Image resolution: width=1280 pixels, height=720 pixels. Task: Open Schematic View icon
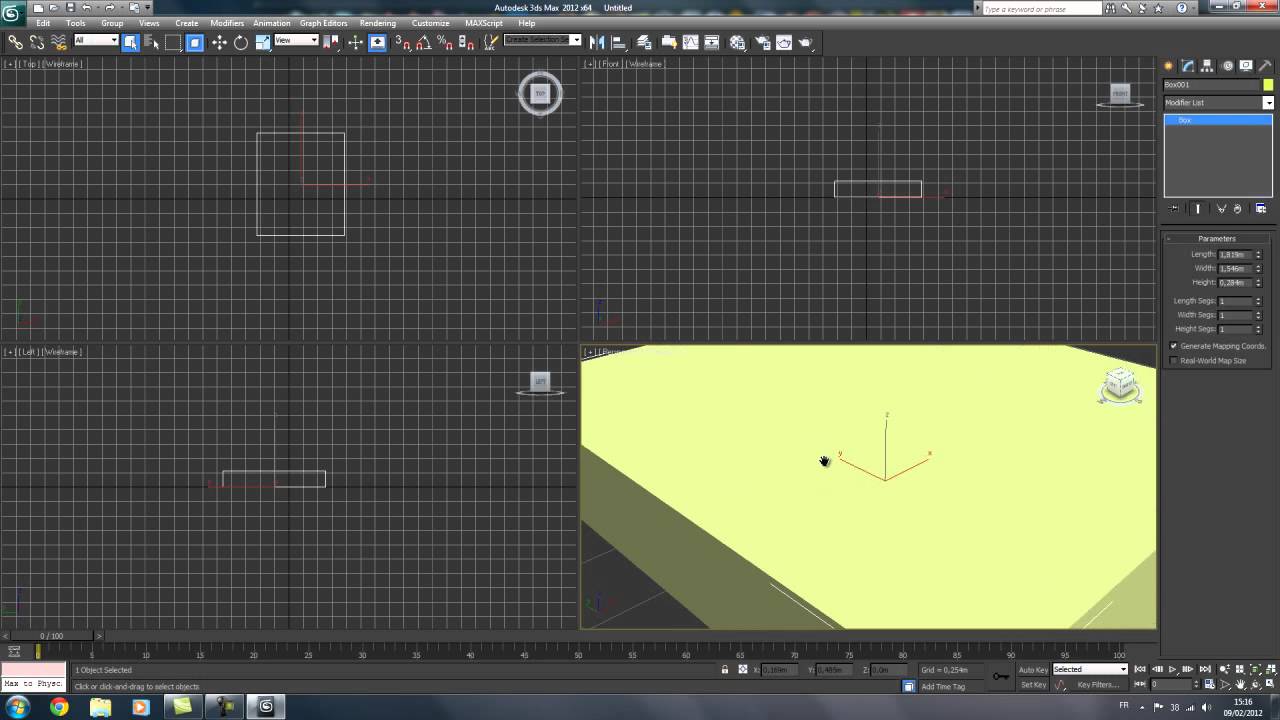[x=712, y=42]
